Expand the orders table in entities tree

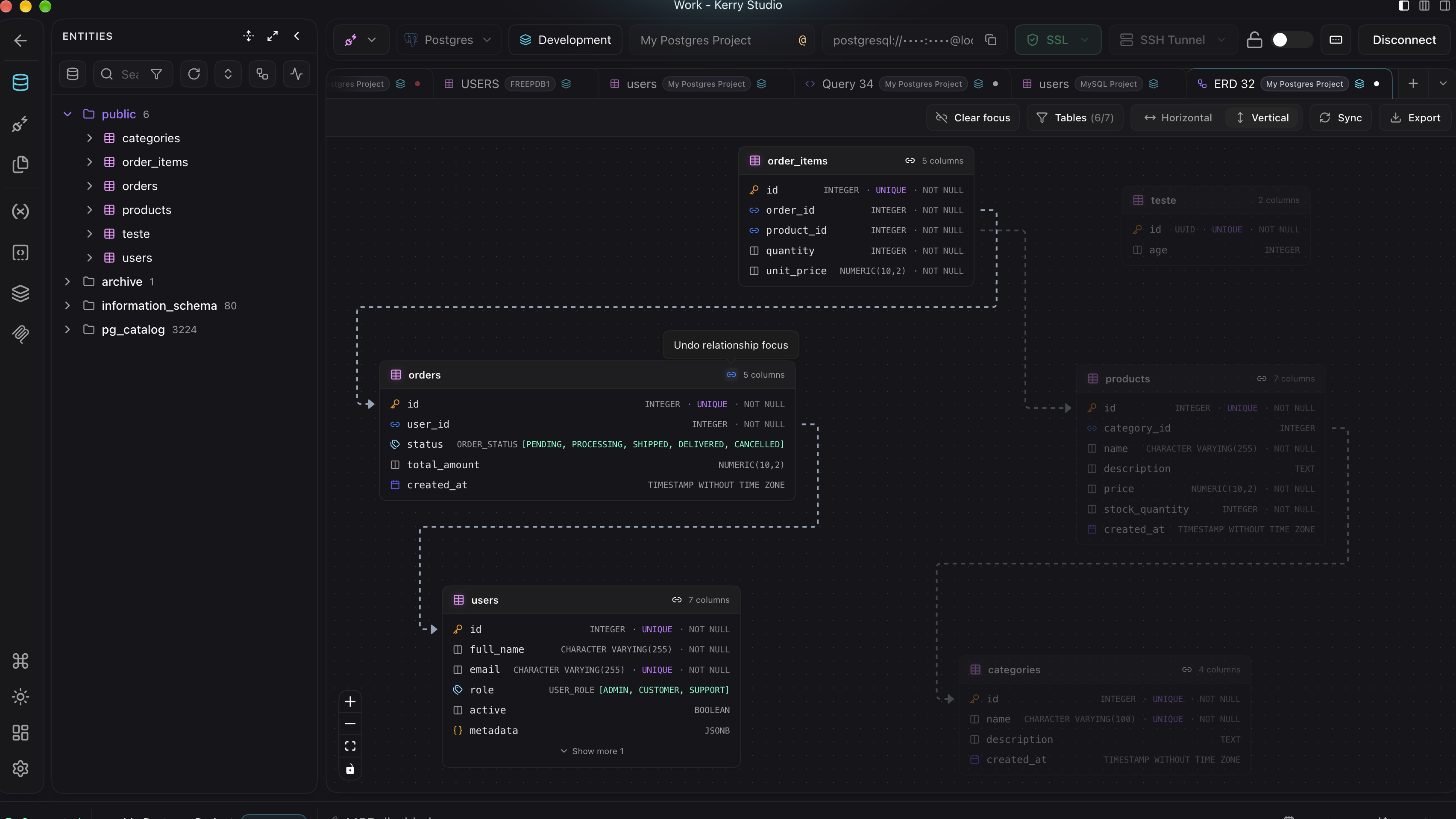coord(89,186)
